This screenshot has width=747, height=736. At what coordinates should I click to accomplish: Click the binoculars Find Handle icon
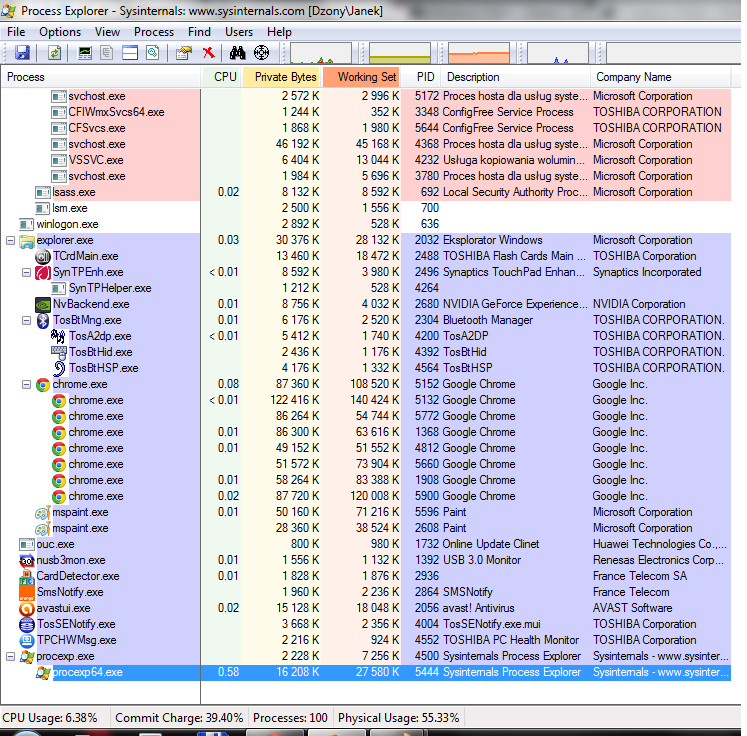237,52
